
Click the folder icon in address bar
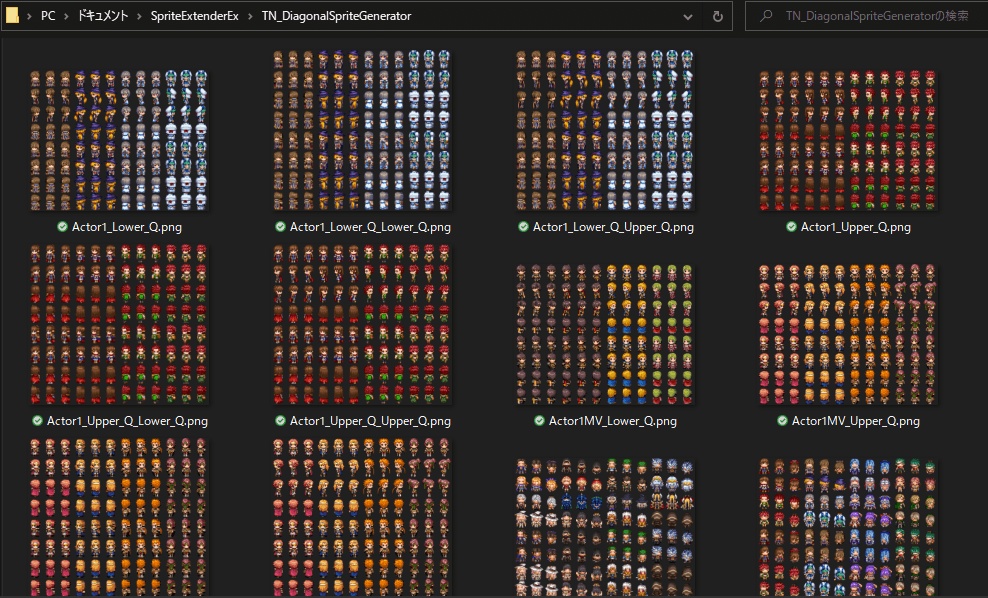click(11, 15)
